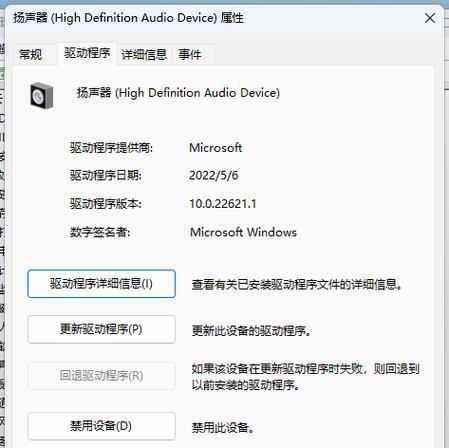
Task: Click the device name beside the speaker icon
Action: 178,93
